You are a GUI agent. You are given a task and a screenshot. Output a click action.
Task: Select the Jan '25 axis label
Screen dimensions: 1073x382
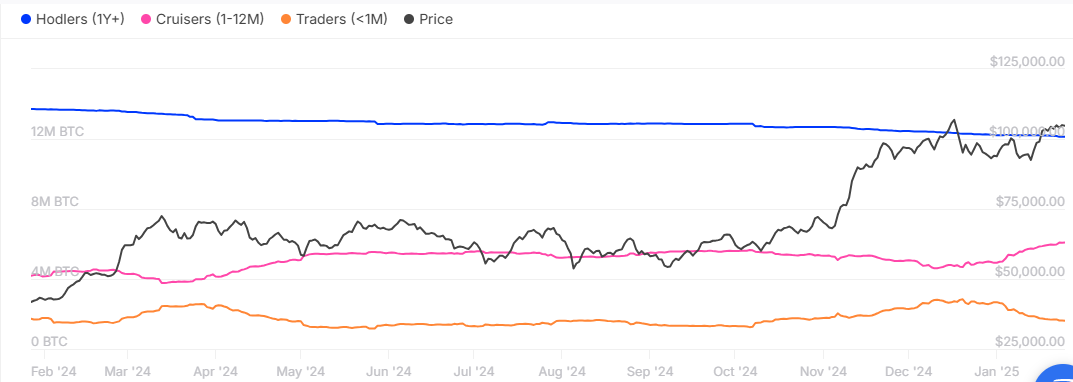tap(996, 371)
